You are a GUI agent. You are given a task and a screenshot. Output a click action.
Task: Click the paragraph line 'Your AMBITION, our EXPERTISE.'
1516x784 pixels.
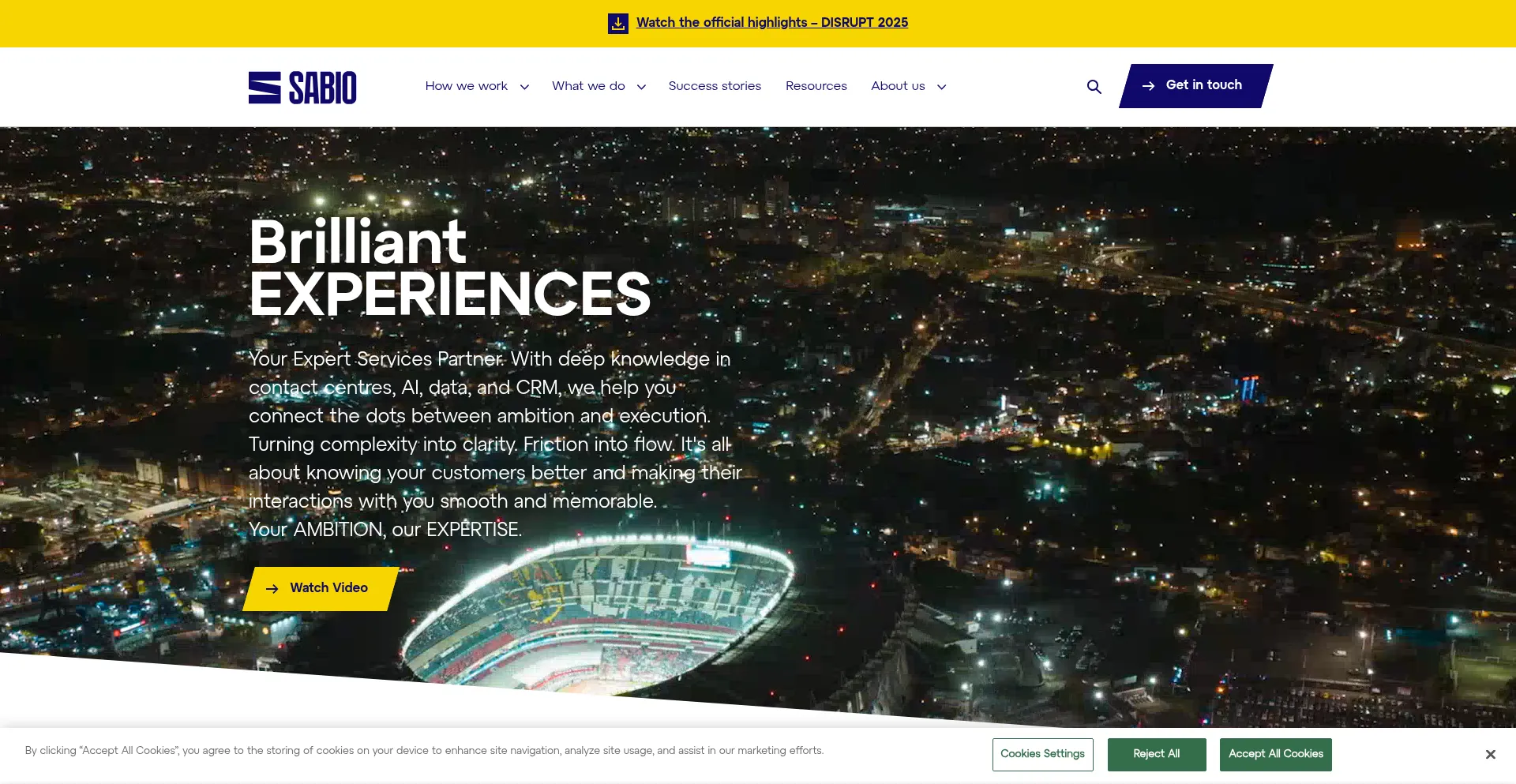pos(385,530)
